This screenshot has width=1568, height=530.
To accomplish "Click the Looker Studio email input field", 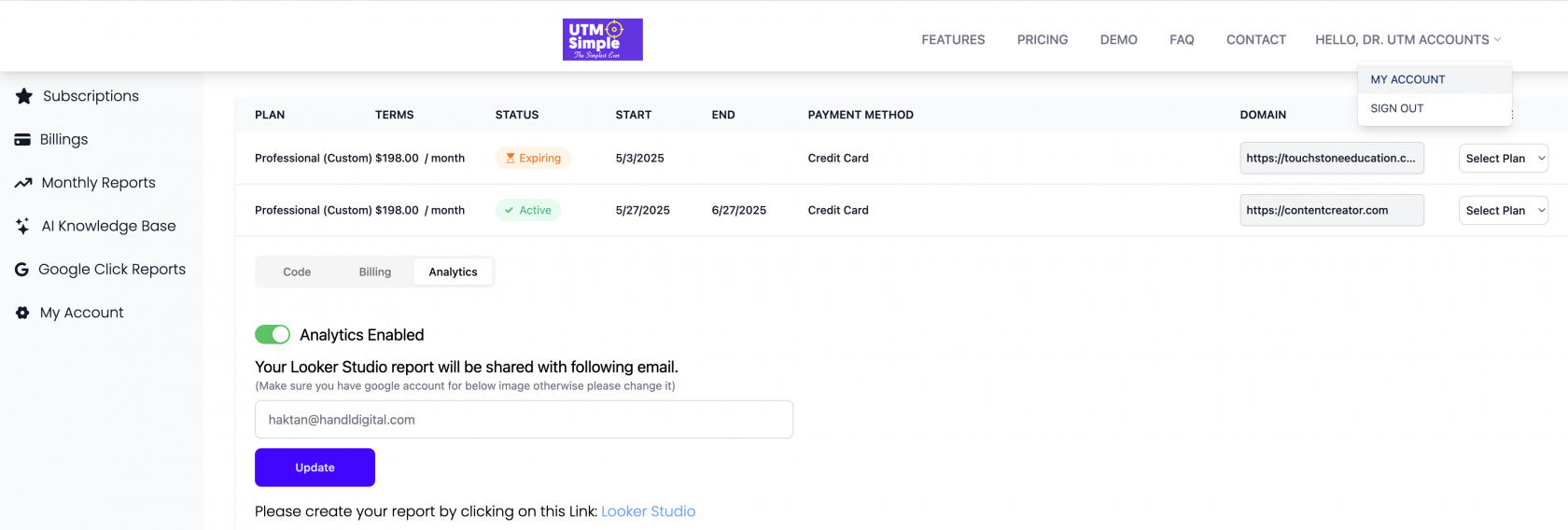I will tap(524, 419).
